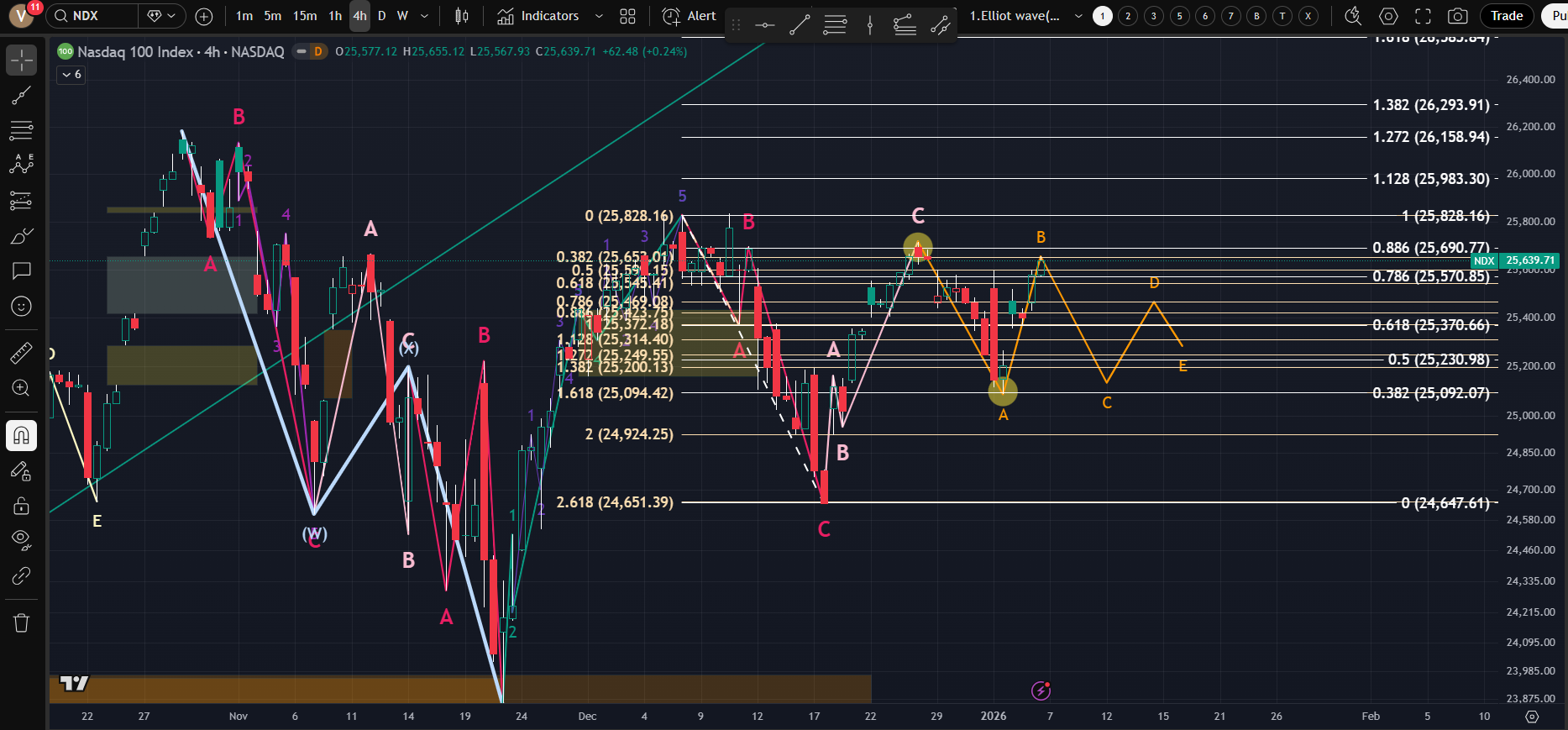
Task: Click the Trade button
Action: [1507, 16]
